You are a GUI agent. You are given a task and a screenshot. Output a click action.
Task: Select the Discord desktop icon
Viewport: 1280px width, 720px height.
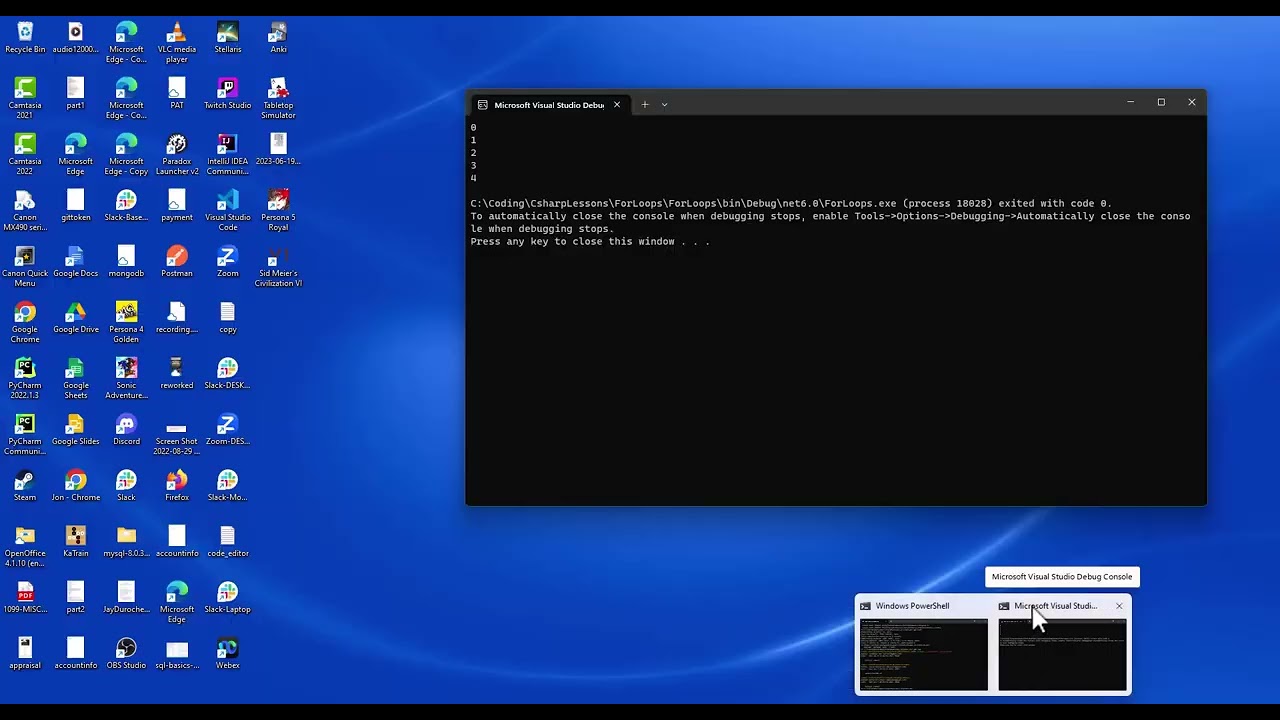[126, 430]
